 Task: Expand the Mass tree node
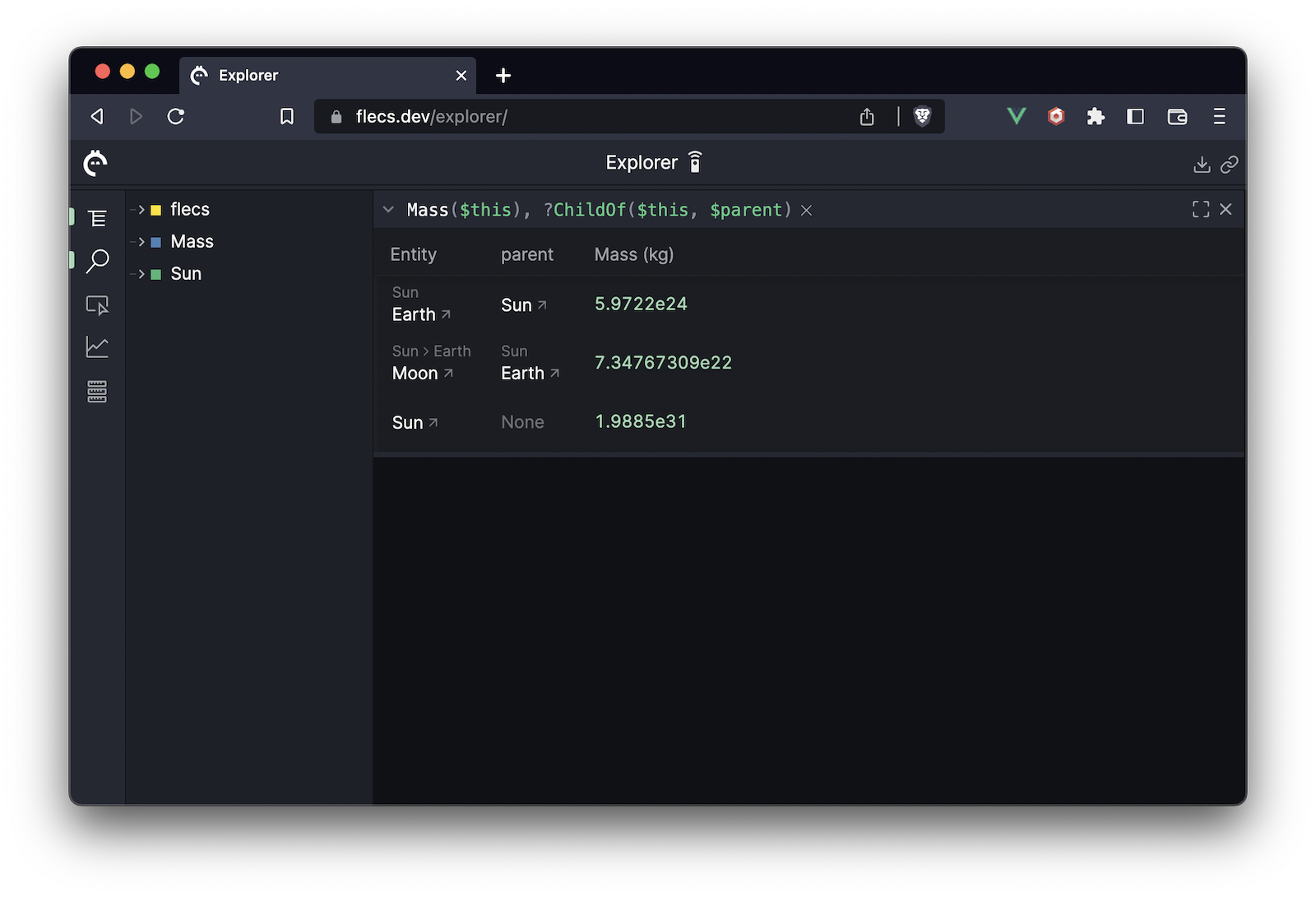(x=141, y=242)
